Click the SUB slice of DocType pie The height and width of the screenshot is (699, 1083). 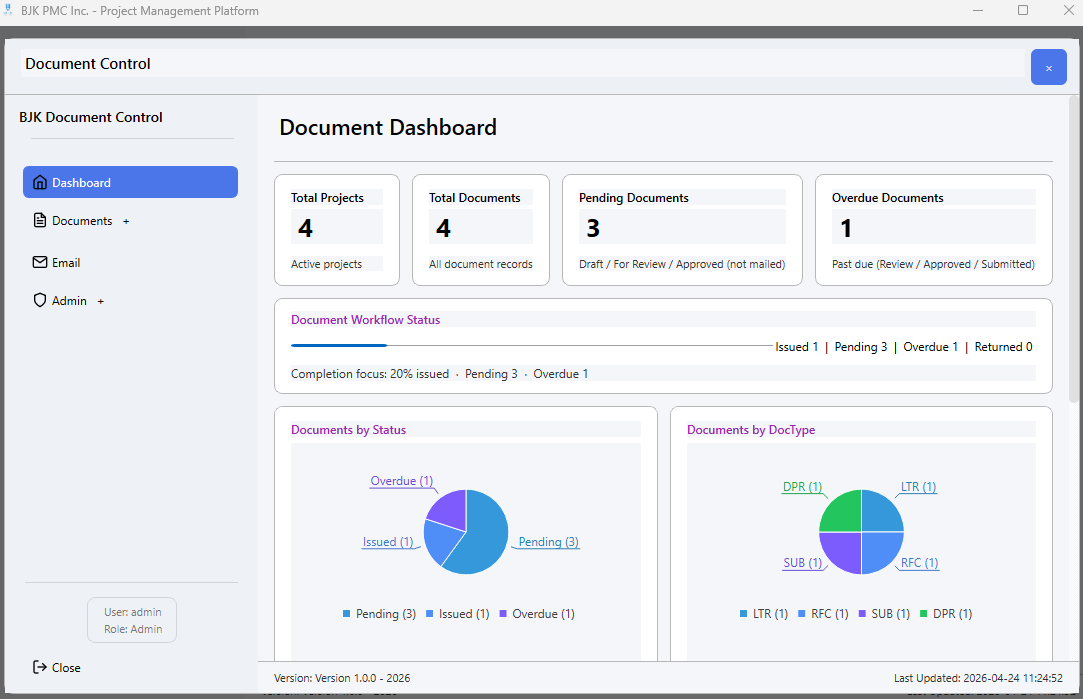point(842,551)
